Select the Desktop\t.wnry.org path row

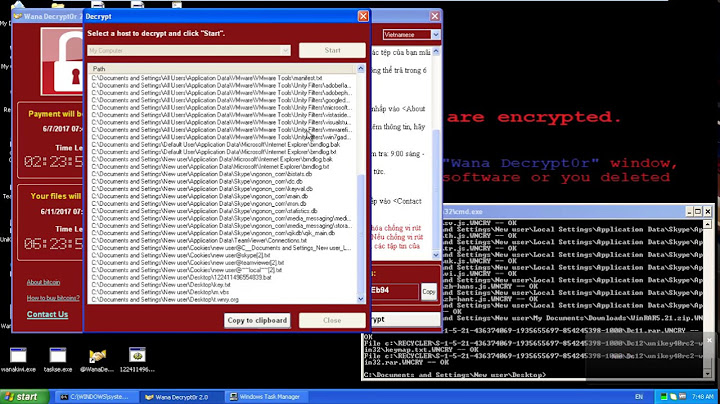coord(165,299)
